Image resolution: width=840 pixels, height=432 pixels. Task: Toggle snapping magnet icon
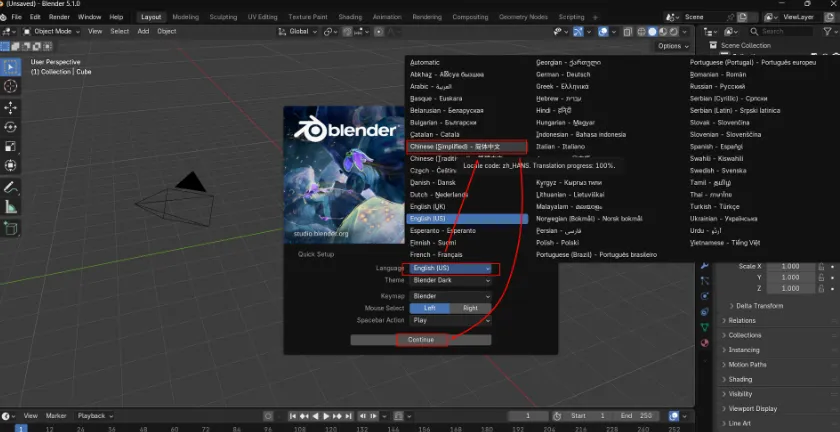coord(347,32)
